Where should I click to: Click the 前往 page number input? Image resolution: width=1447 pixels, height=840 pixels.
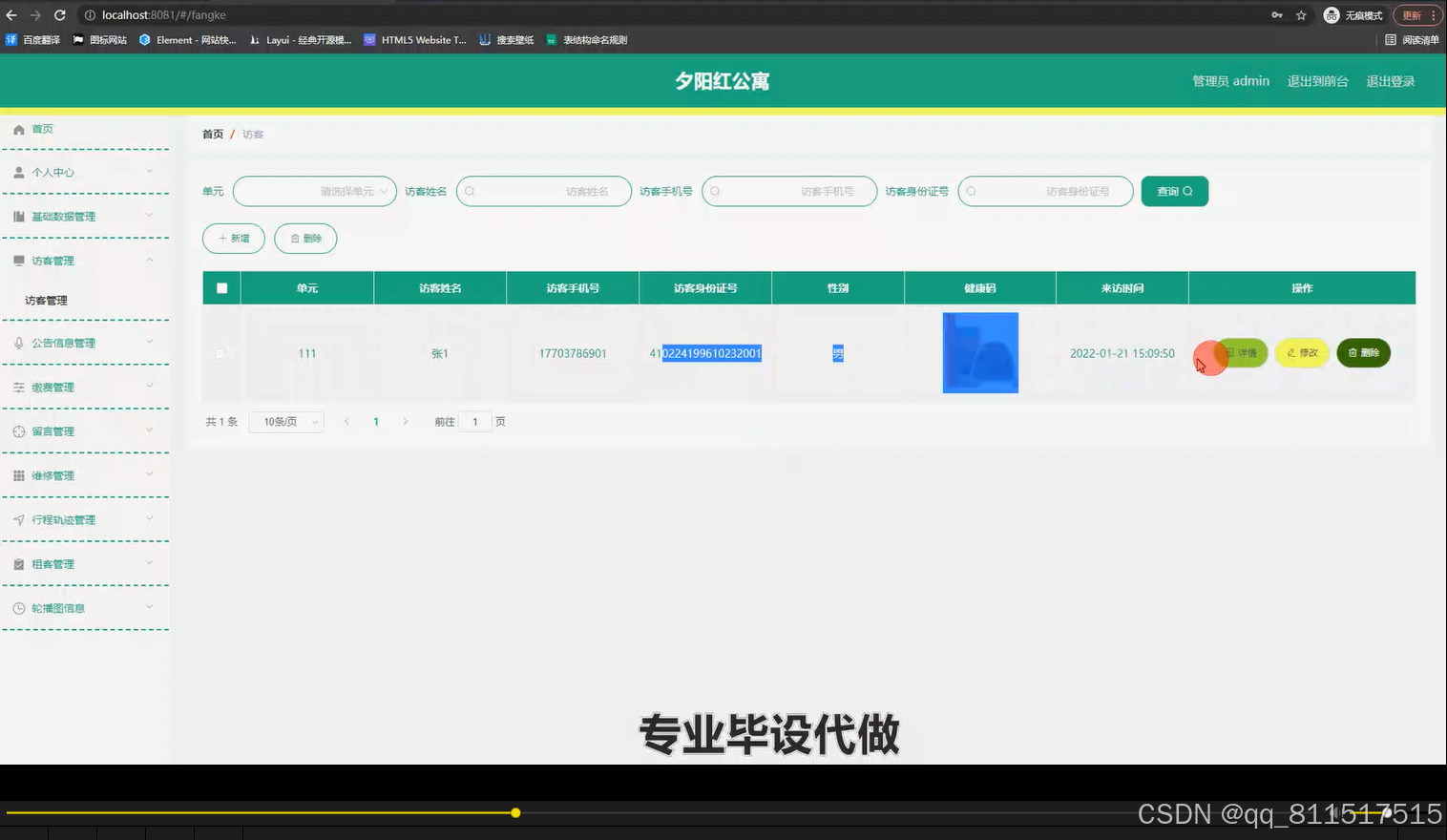tap(475, 422)
